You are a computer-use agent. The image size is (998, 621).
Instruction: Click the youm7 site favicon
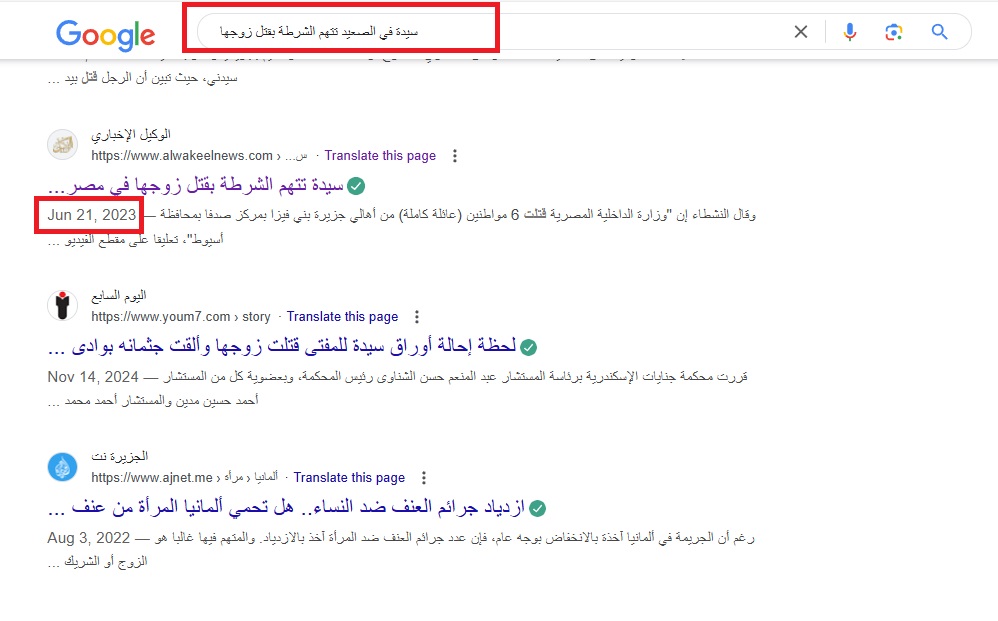[x=62, y=306]
